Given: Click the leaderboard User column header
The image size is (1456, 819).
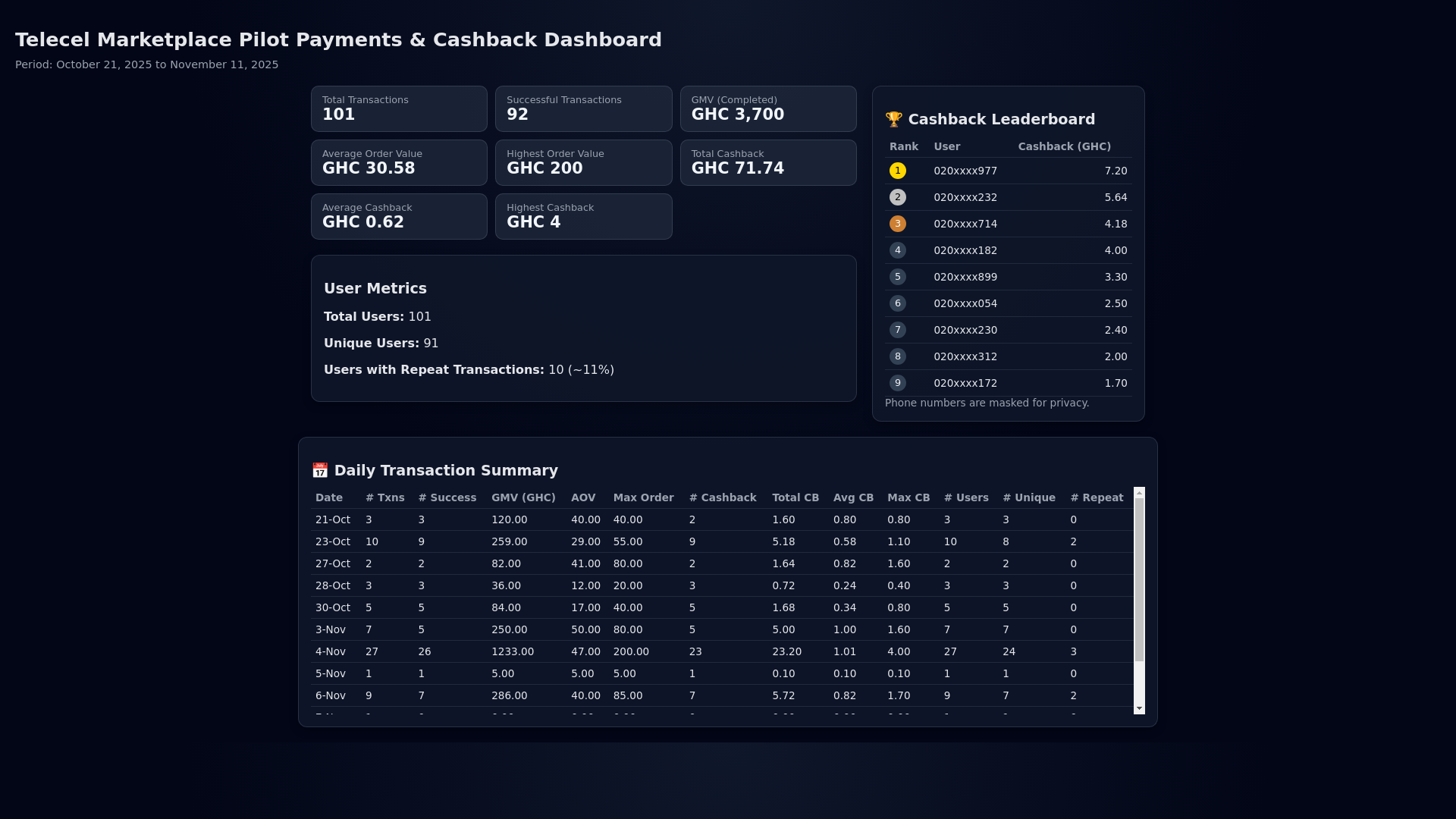Looking at the screenshot, I should 947,146.
